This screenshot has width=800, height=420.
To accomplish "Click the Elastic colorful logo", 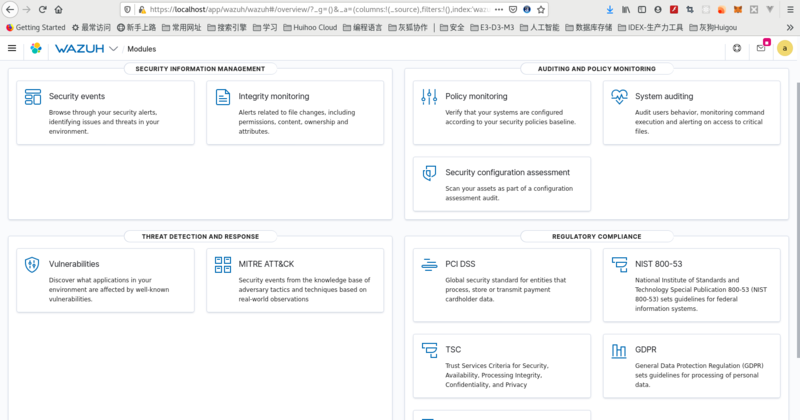I will (x=36, y=48).
